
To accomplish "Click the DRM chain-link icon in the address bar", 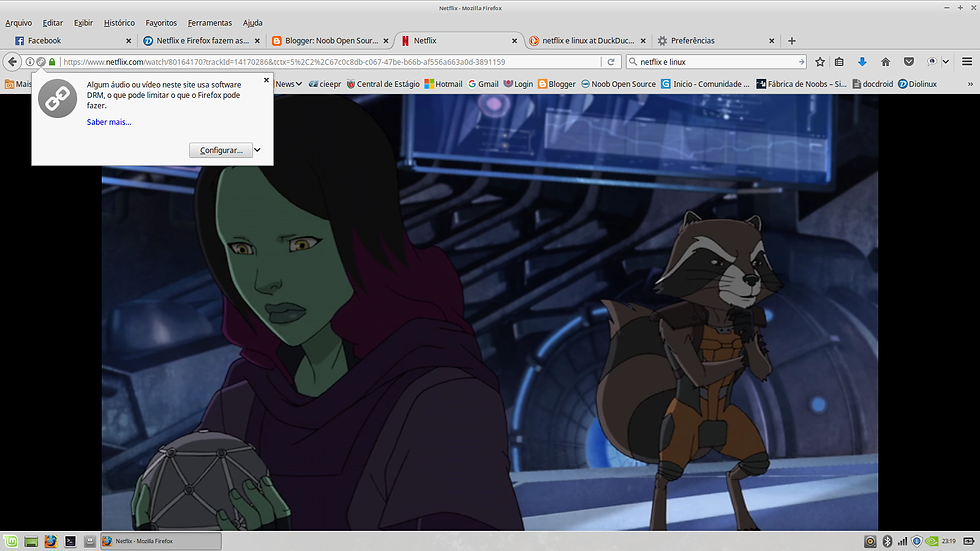I will click(x=41, y=62).
